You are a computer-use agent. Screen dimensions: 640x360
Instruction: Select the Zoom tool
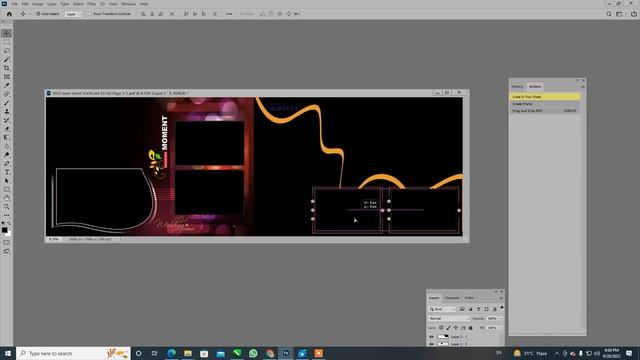point(7,207)
